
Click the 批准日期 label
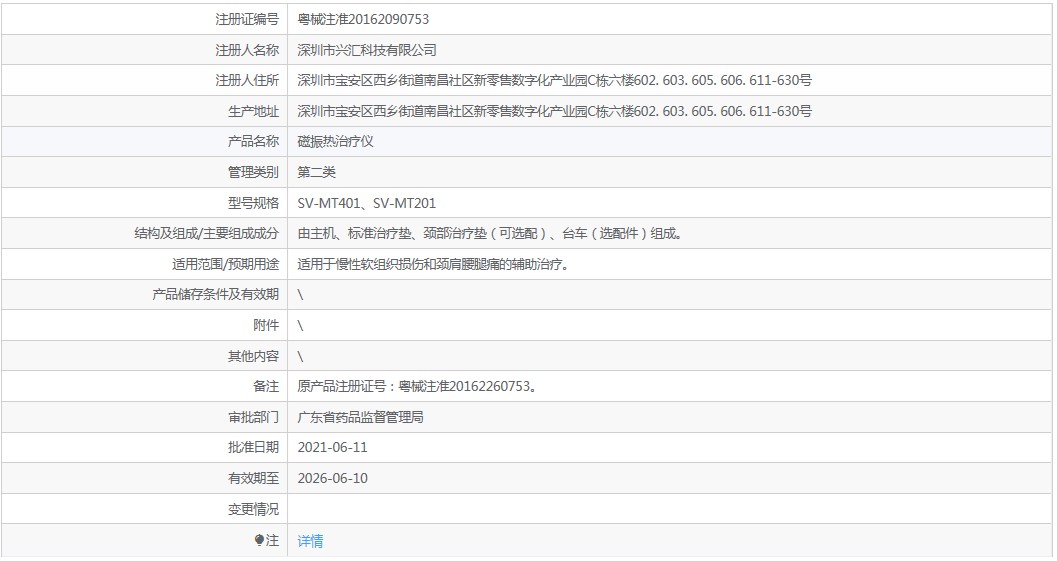(x=253, y=448)
